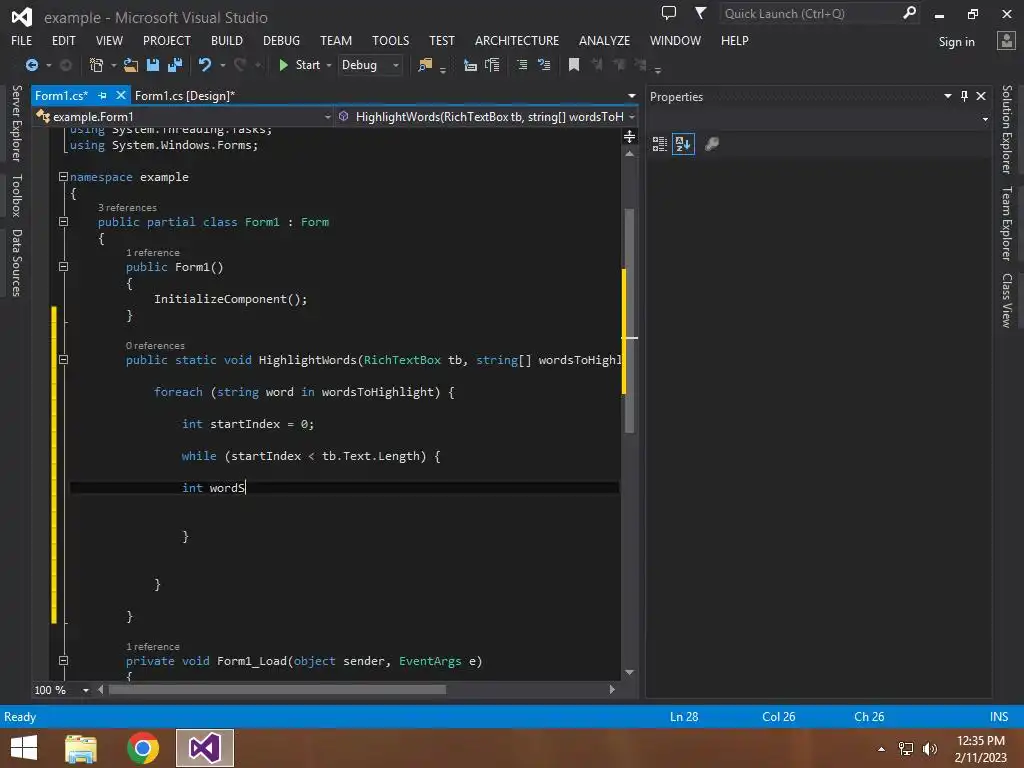The width and height of the screenshot is (1024, 768).
Task: Open the ANALYZE menu
Action: (604, 40)
